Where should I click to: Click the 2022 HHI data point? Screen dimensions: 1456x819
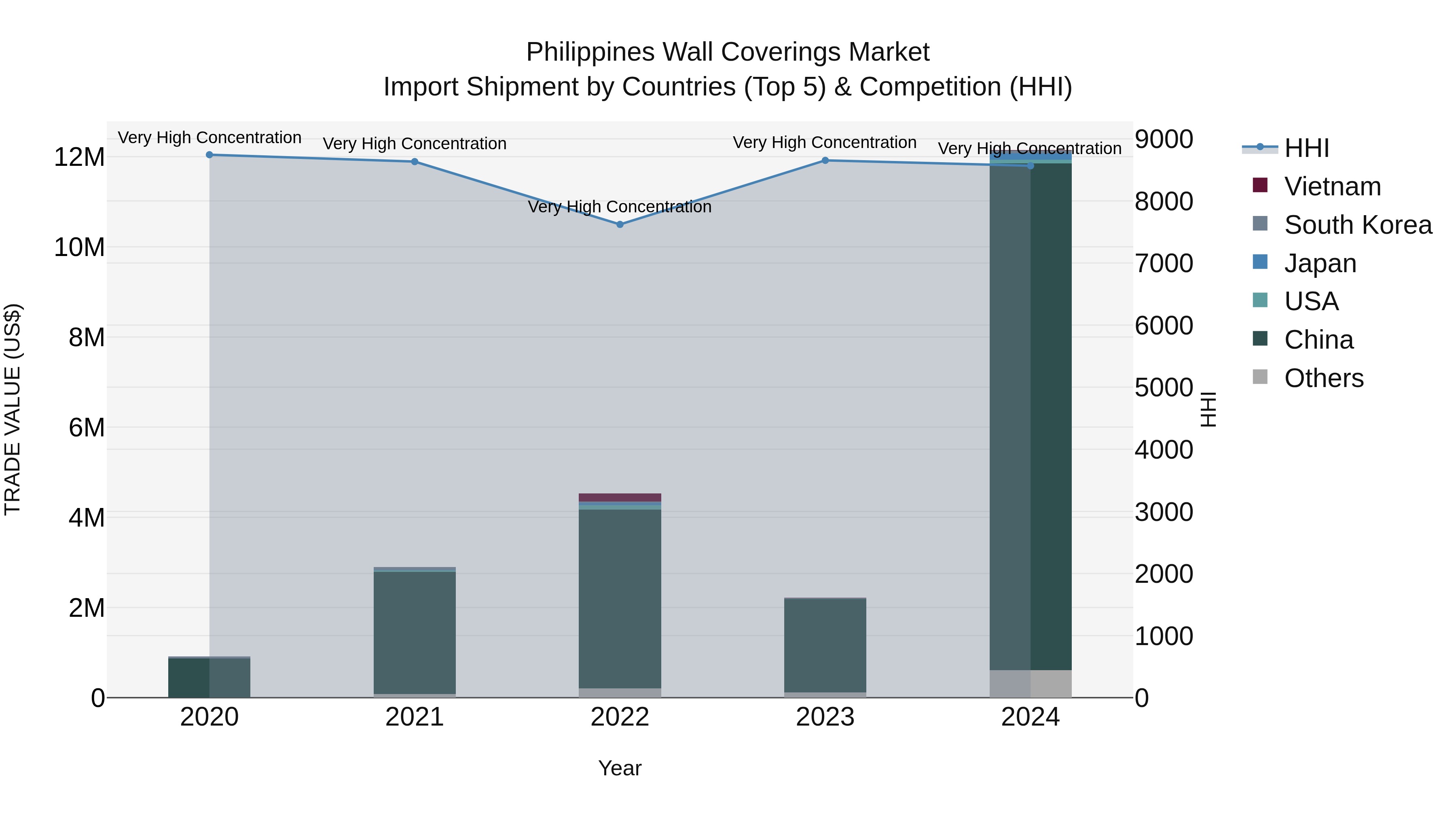tap(620, 224)
